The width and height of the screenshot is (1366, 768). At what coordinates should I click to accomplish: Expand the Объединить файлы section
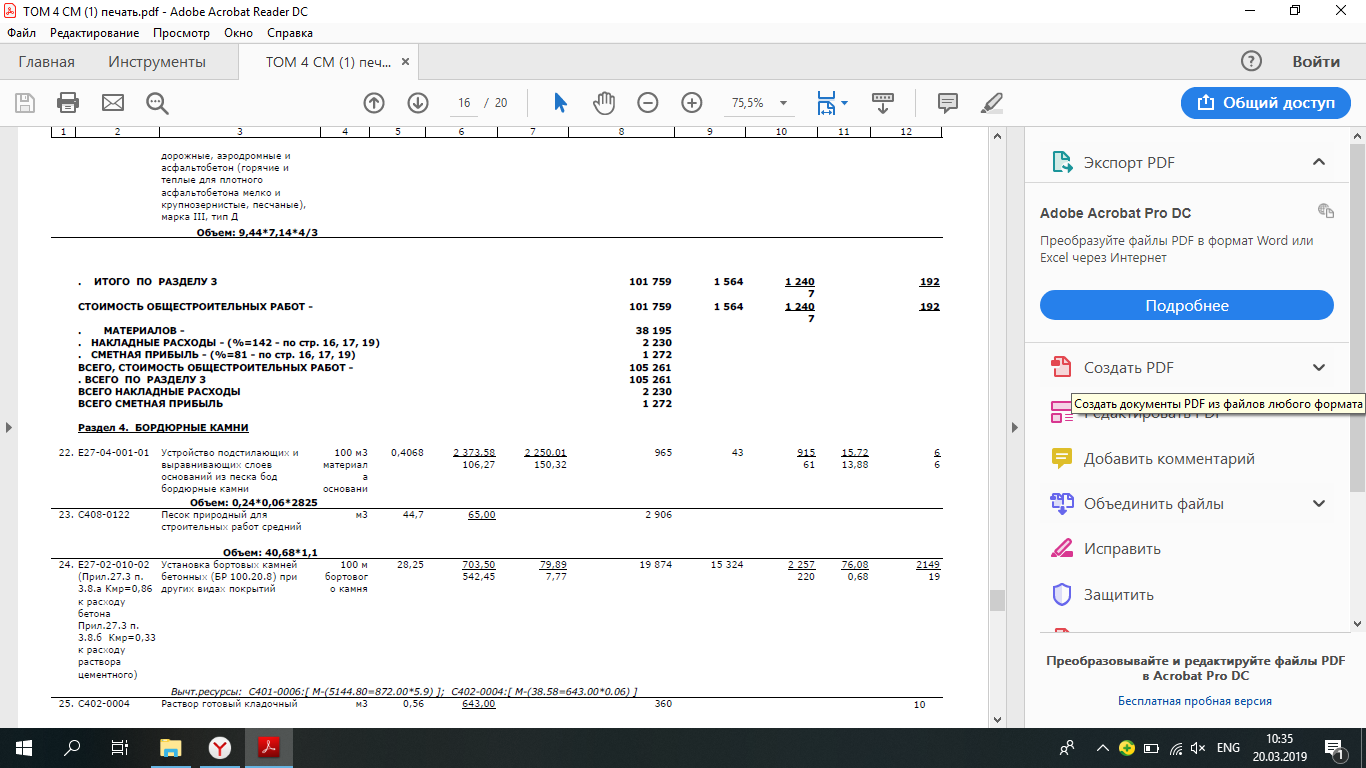click(1318, 504)
